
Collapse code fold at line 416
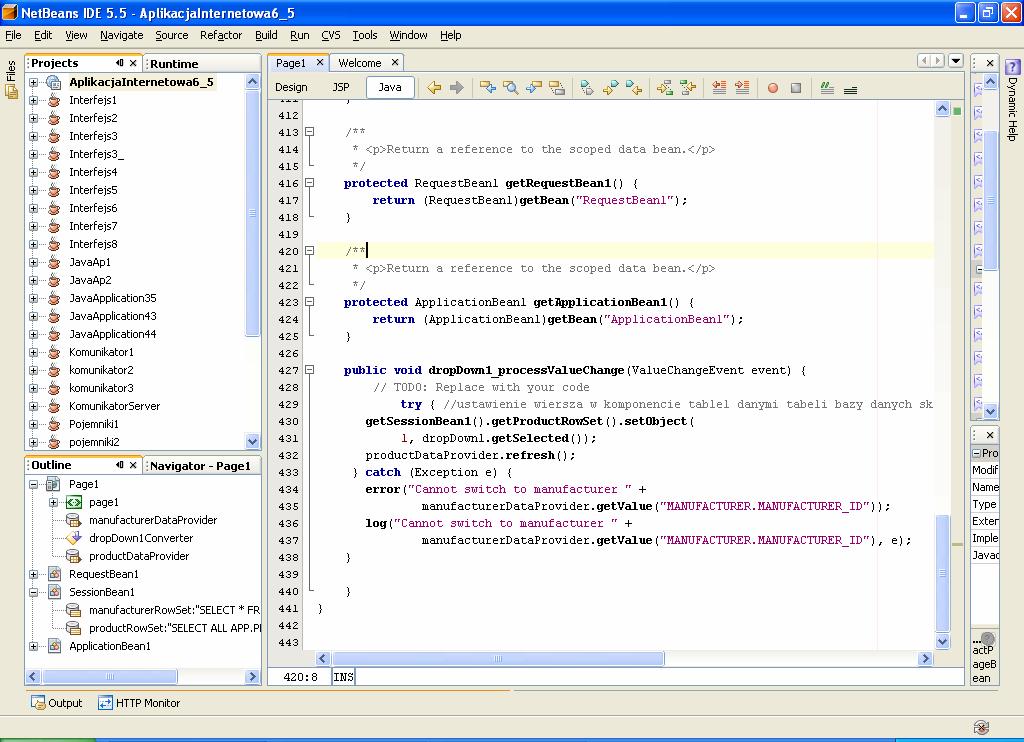[x=310, y=182]
